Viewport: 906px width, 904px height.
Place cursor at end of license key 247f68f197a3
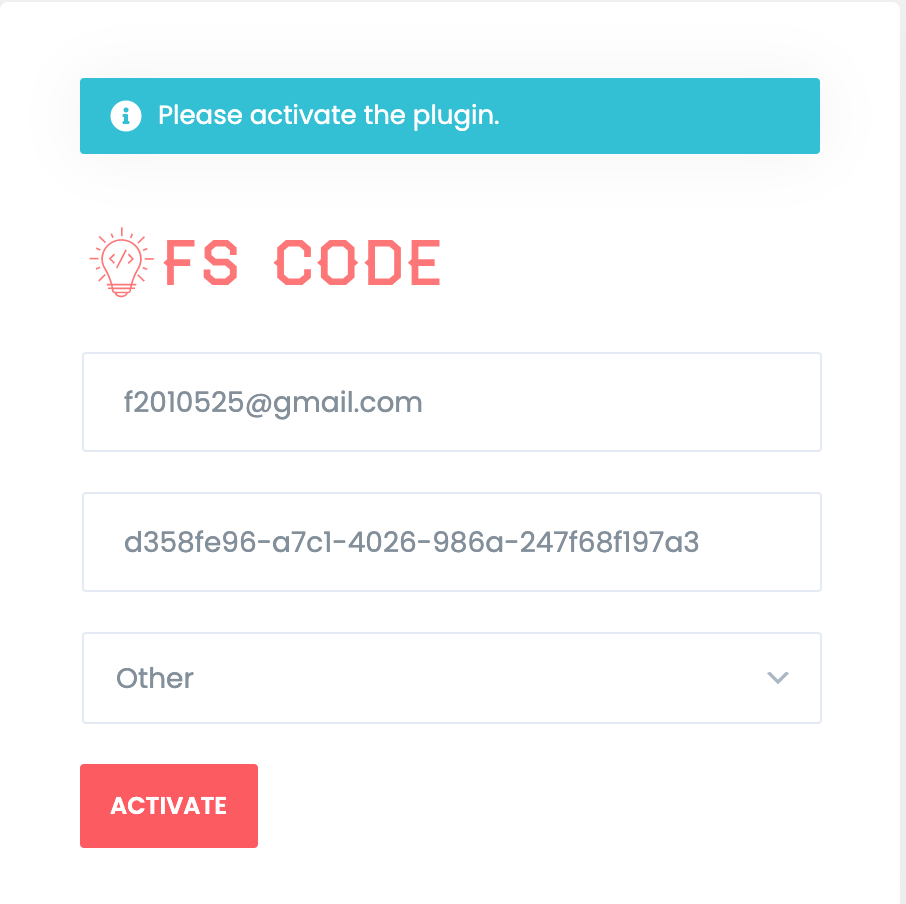[x=700, y=542]
